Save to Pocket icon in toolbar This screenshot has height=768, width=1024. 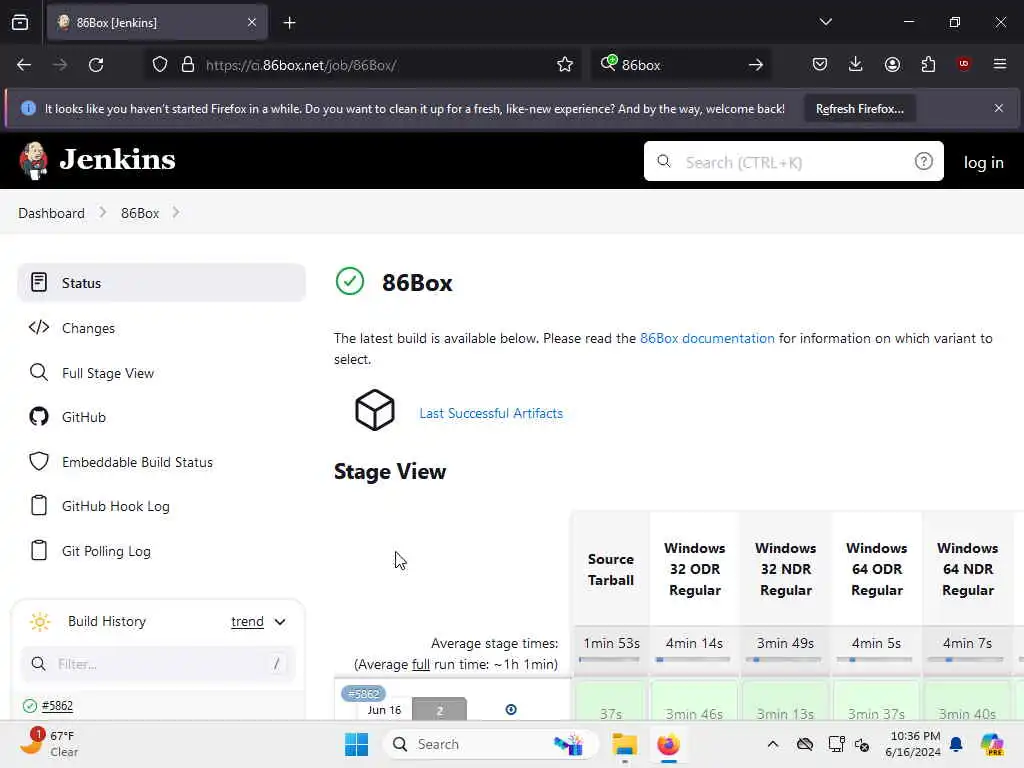click(x=820, y=64)
